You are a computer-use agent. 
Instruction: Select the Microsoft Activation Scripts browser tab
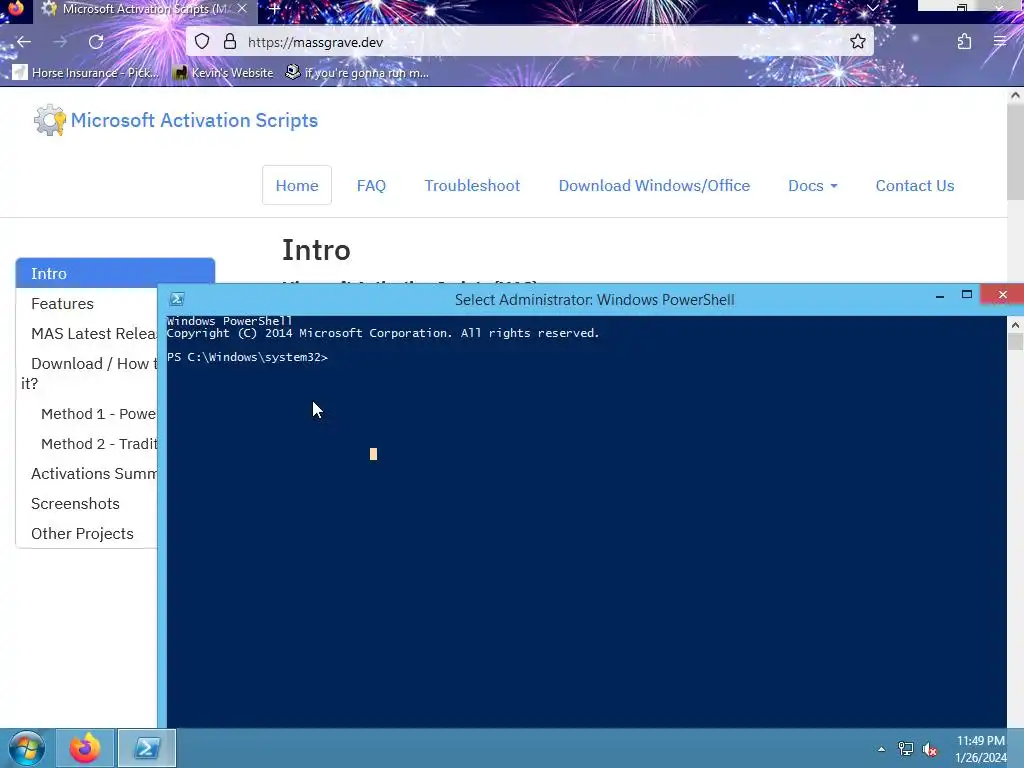click(145, 9)
